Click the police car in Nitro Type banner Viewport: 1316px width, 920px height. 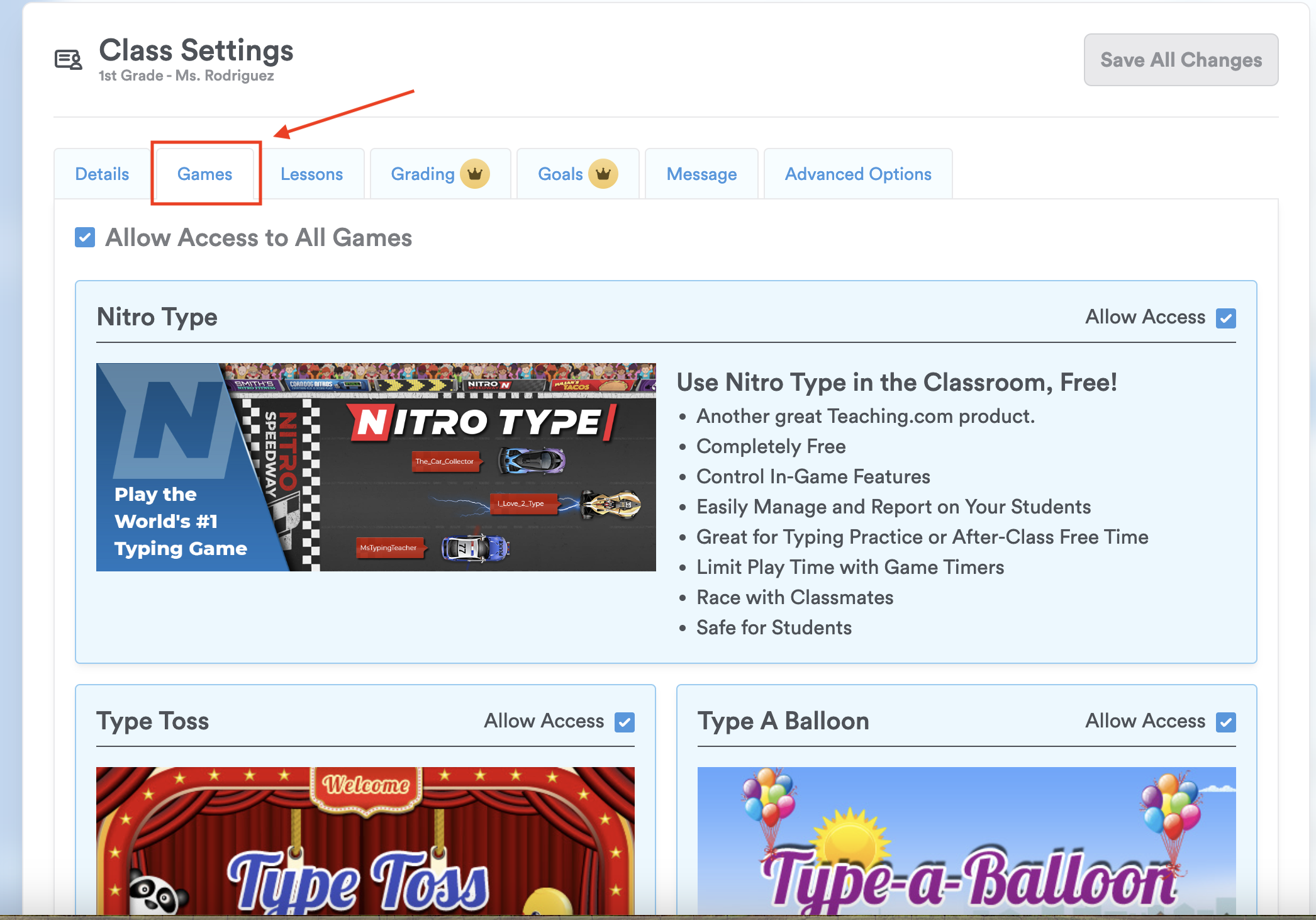click(x=475, y=548)
